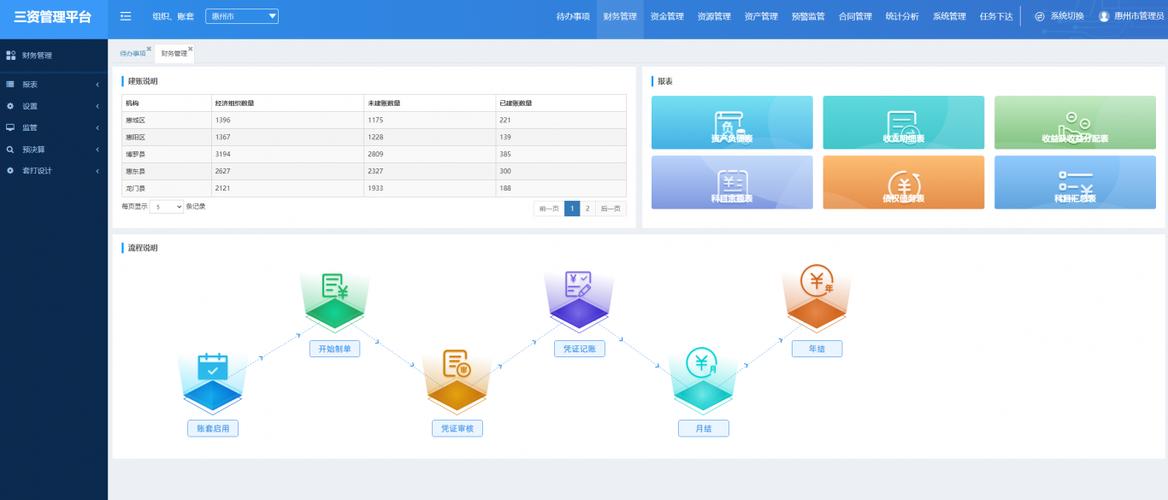This screenshot has width=1168, height=500.
Task: Click the 财务管理 grid icon in sidebar
Action: pos(10,55)
